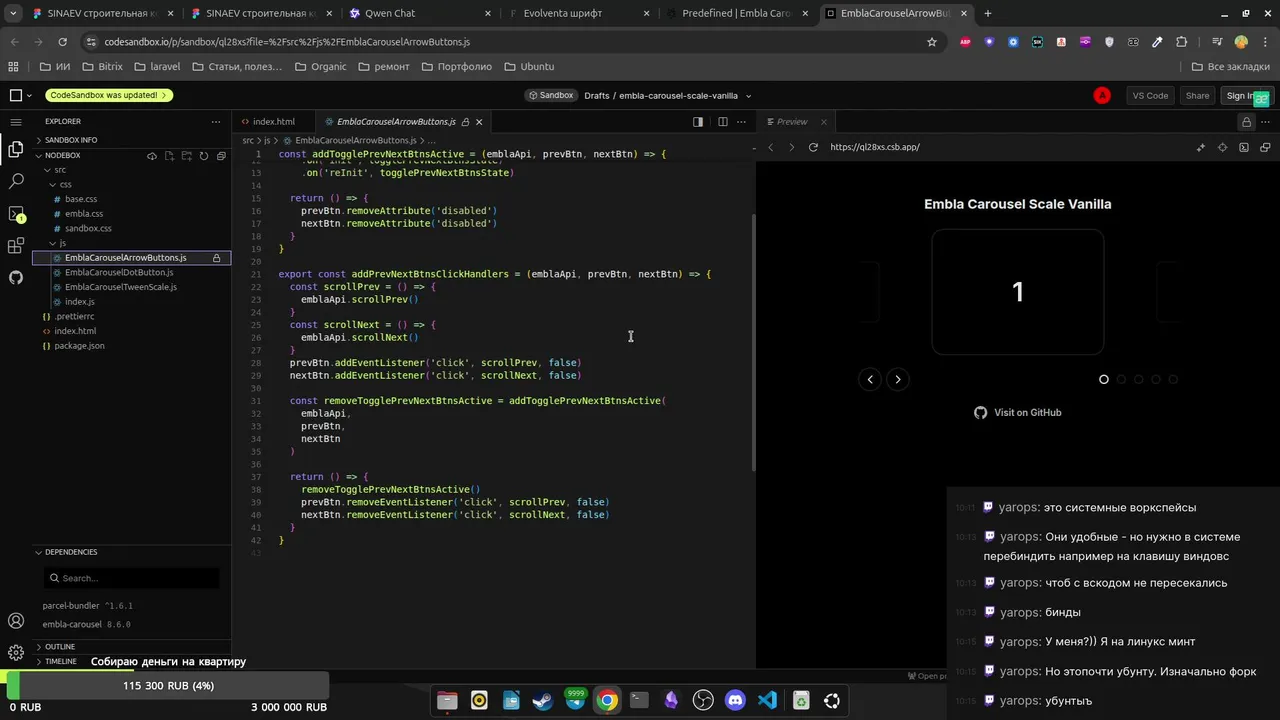Open the Search view in activity bar
Image resolution: width=1280 pixels, height=720 pixels.
click(x=16, y=181)
